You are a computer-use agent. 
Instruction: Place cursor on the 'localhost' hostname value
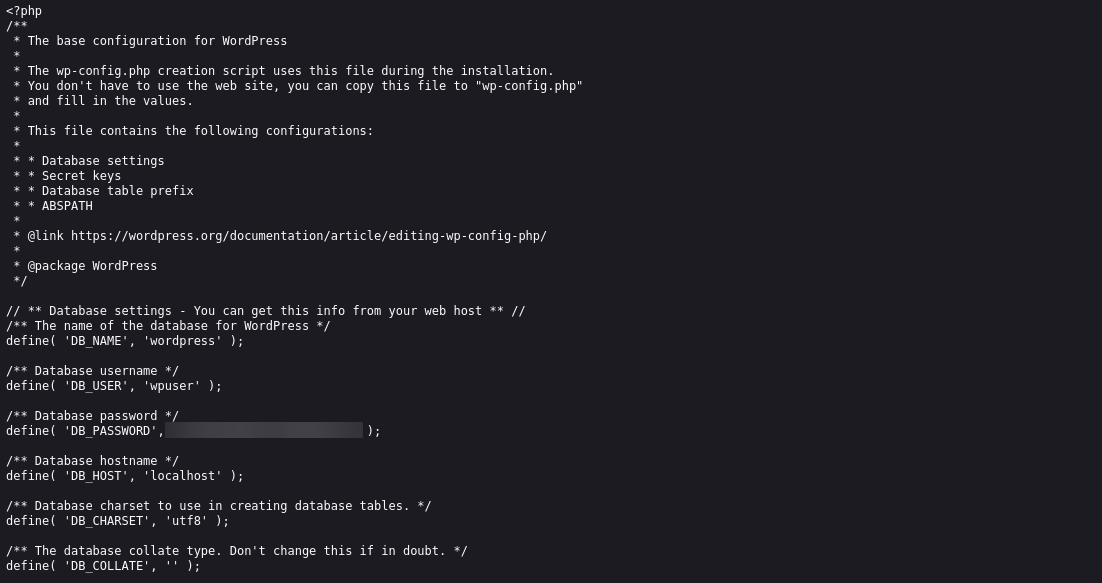coord(183,476)
